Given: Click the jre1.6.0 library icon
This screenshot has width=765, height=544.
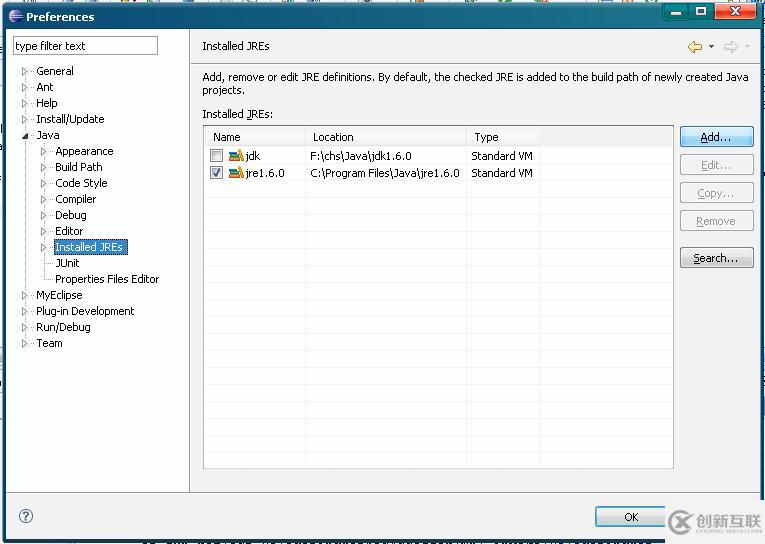Looking at the screenshot, I should (x=236, y=173).
